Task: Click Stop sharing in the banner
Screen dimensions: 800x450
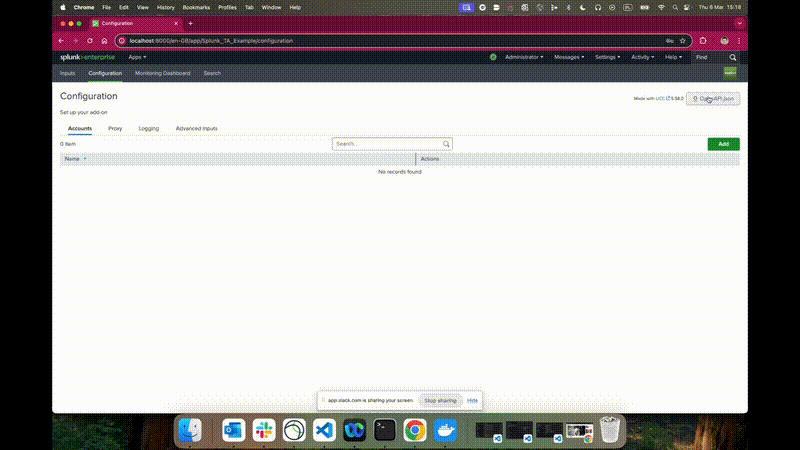Action: 440,401
